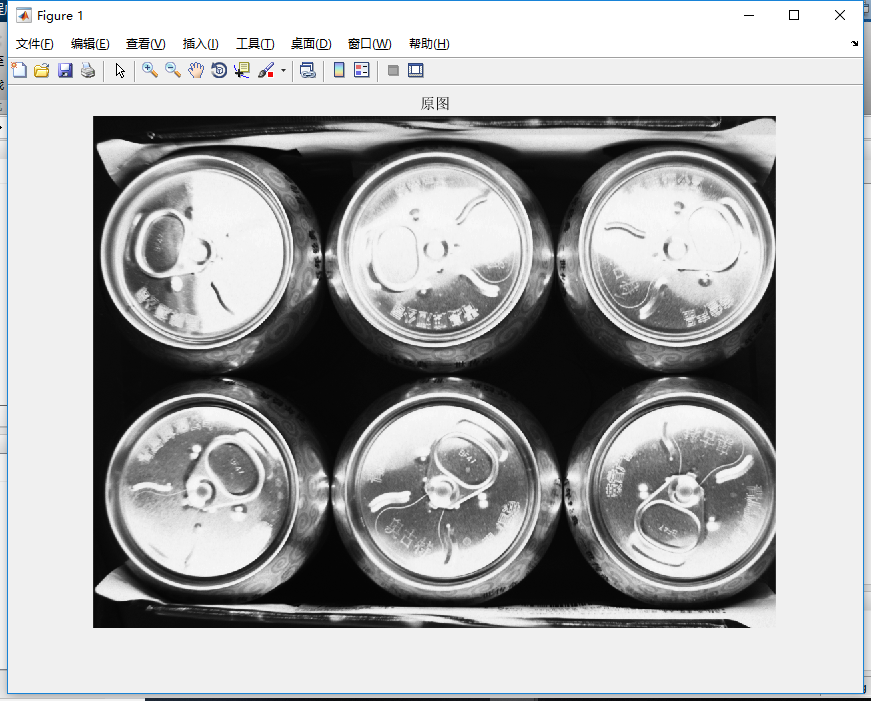The image size is (871, 701).
Task: Select the Brush/Select Data tool
Action: [x=266, y=71]
